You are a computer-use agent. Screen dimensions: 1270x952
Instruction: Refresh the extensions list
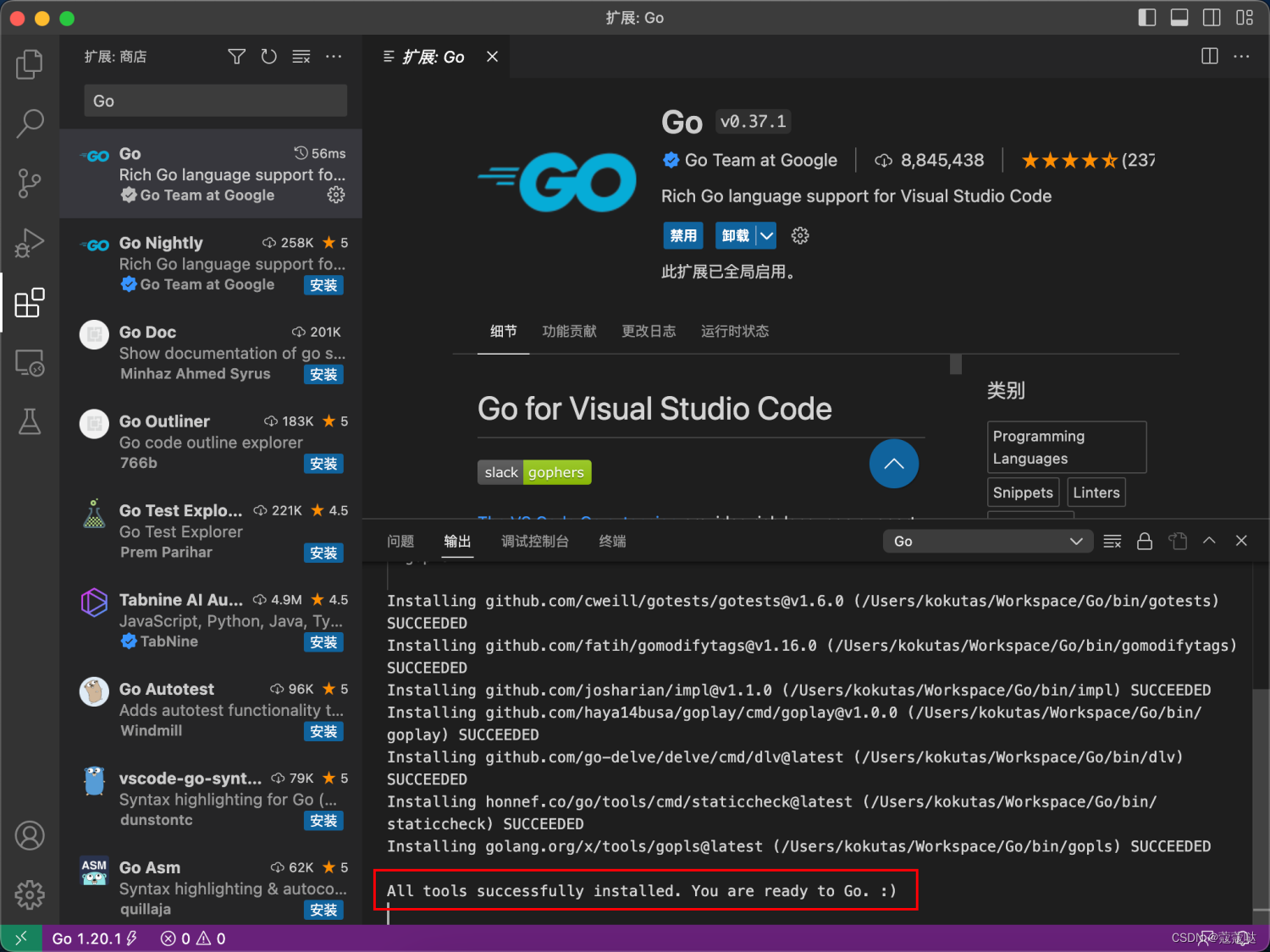click(x=269, y=57)
